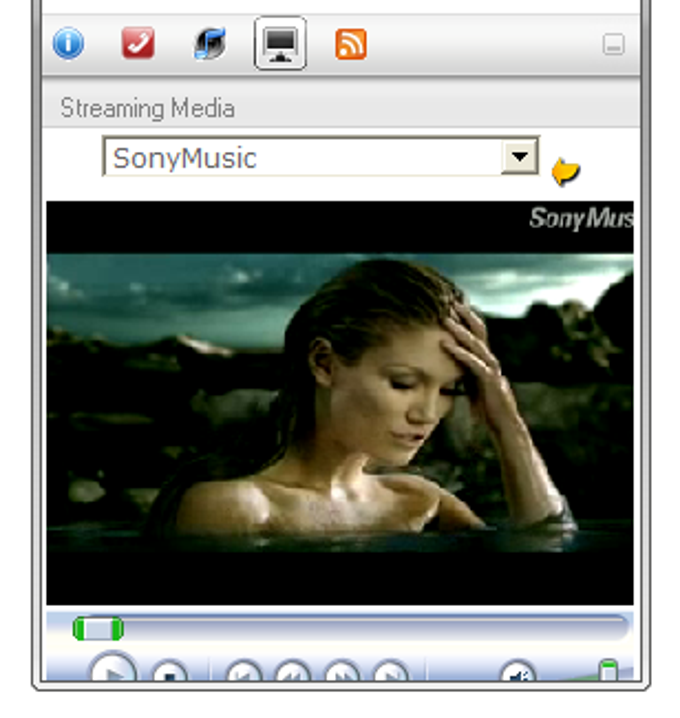Select the red phone call icon
The height and width of the screenshot is (718, 680).
[138, 43]
